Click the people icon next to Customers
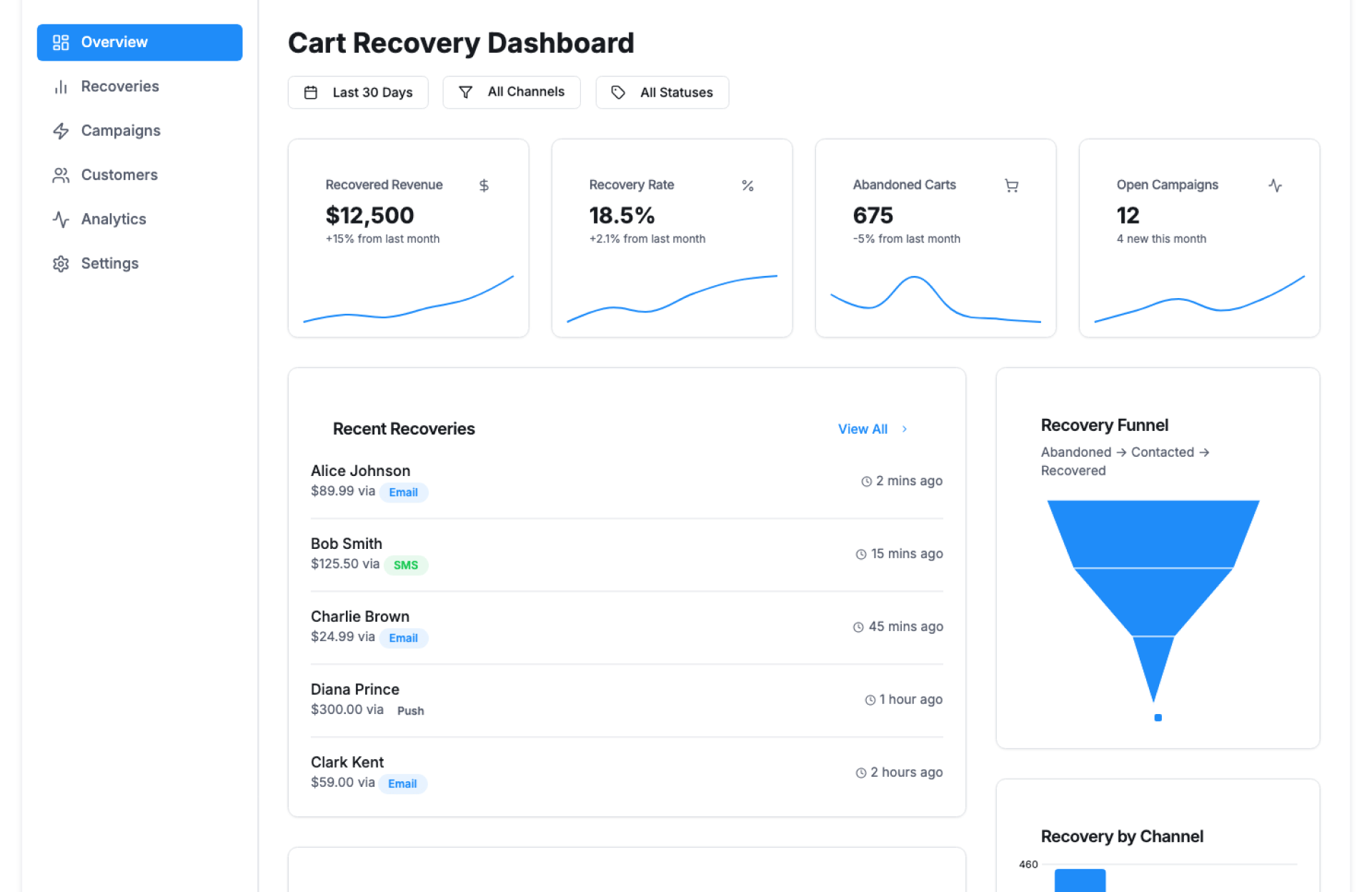Image resolution: width=1372 pixels, height=892 pixels. point(61,175)
